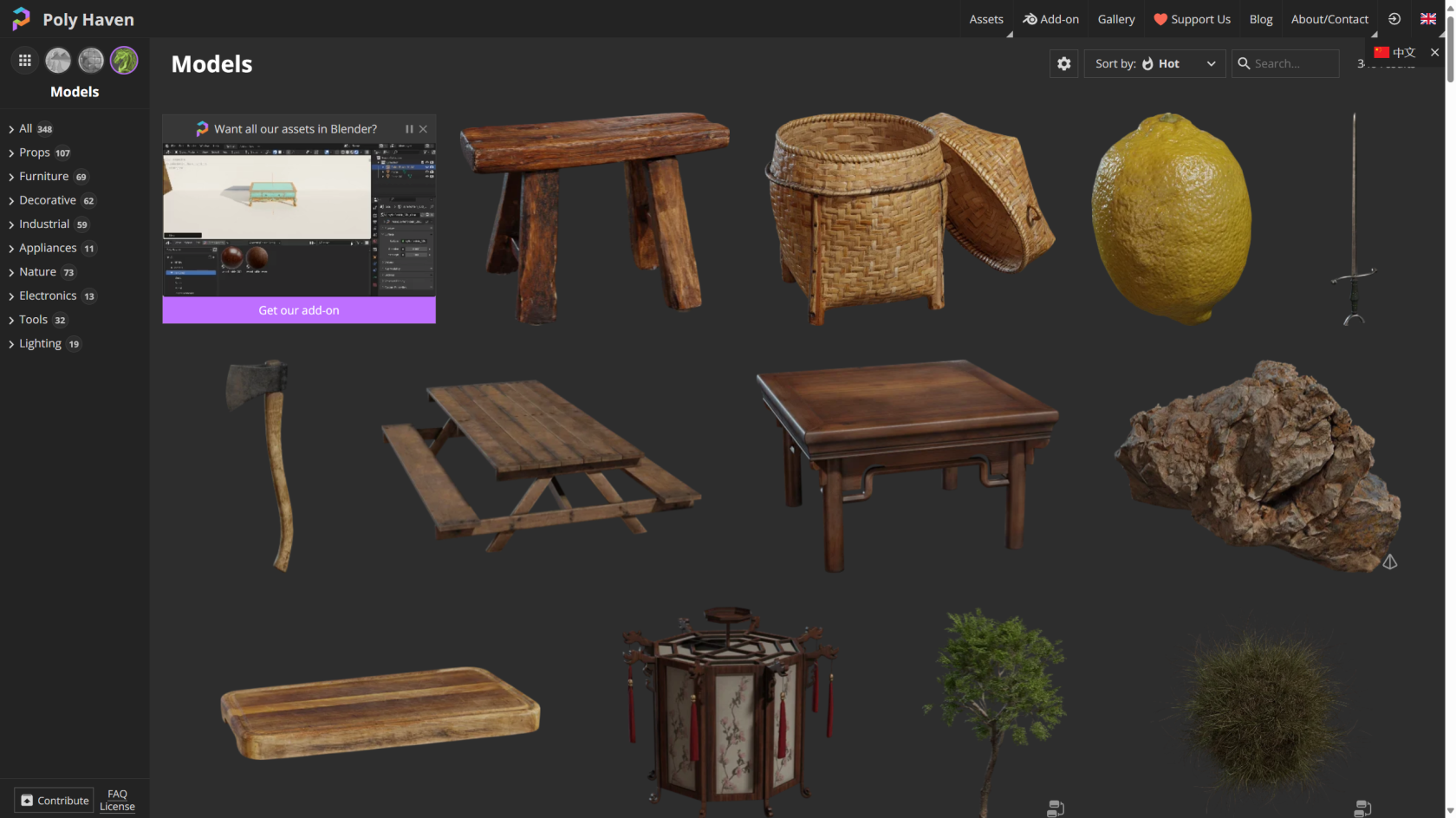The image size is (1456, 818).
Task: Click the Contribute button
Action: (x=55, y=801)
